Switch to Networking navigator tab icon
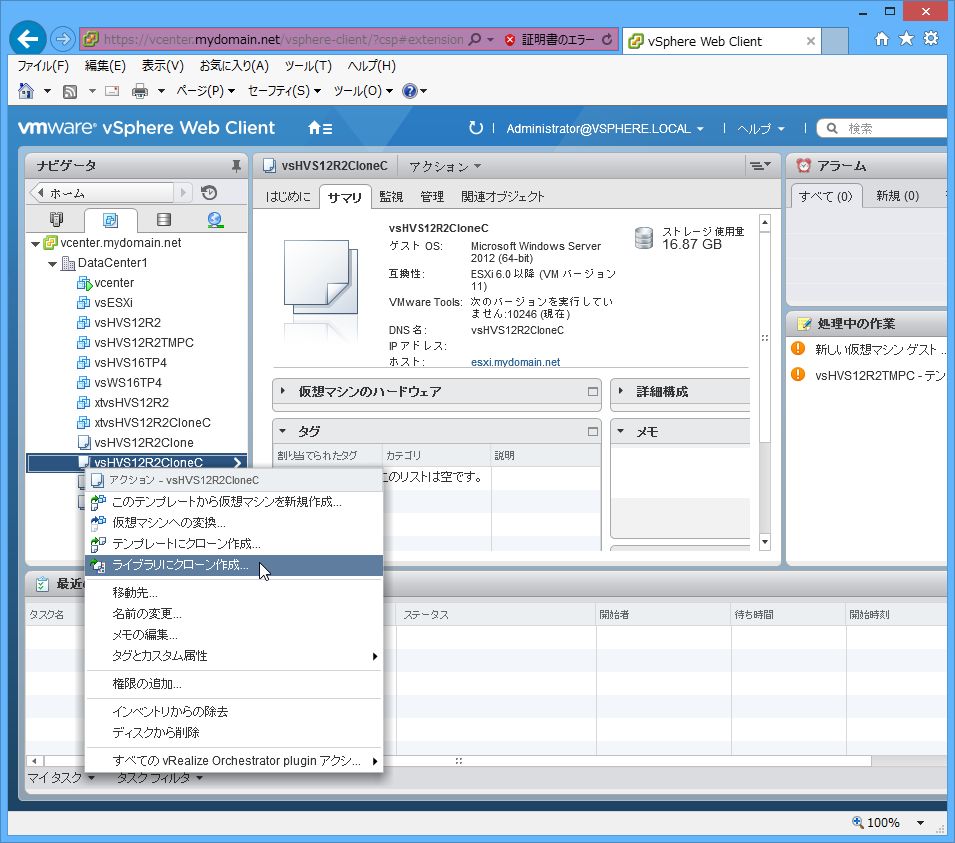Image resolution: width=955 pixels, height=843 pixels. tap(215, 219)
